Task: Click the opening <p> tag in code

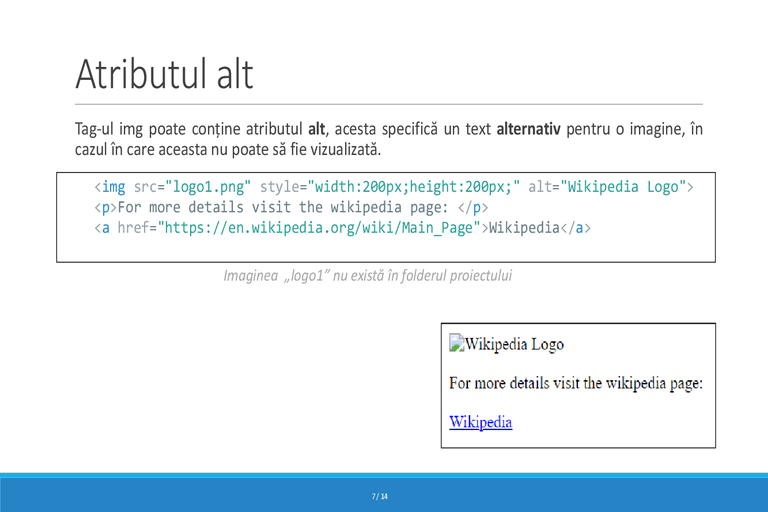Action: pyautogui.click(x=105, y=207)
